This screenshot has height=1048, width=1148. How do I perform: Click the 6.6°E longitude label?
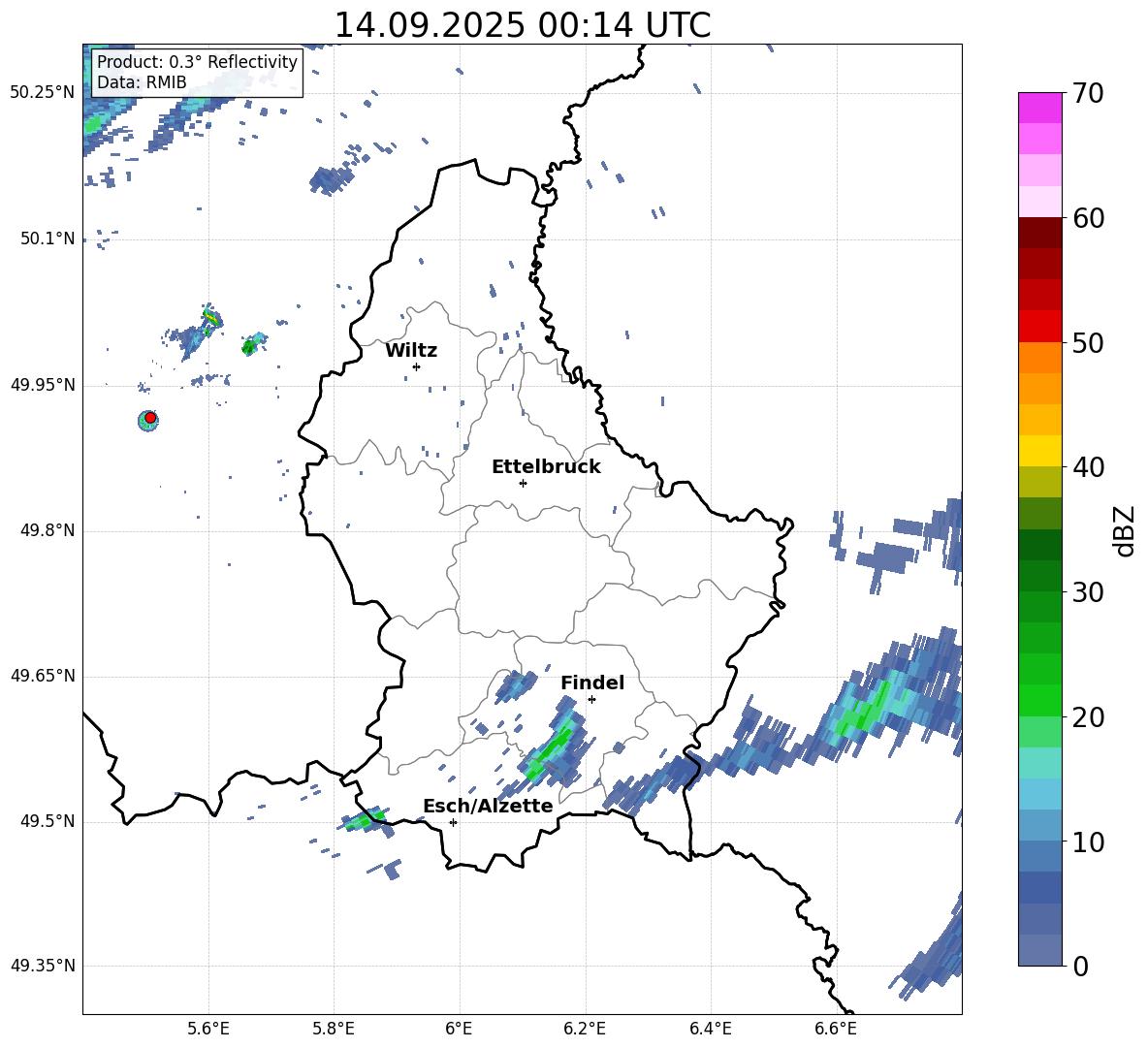coord(836,1029)
